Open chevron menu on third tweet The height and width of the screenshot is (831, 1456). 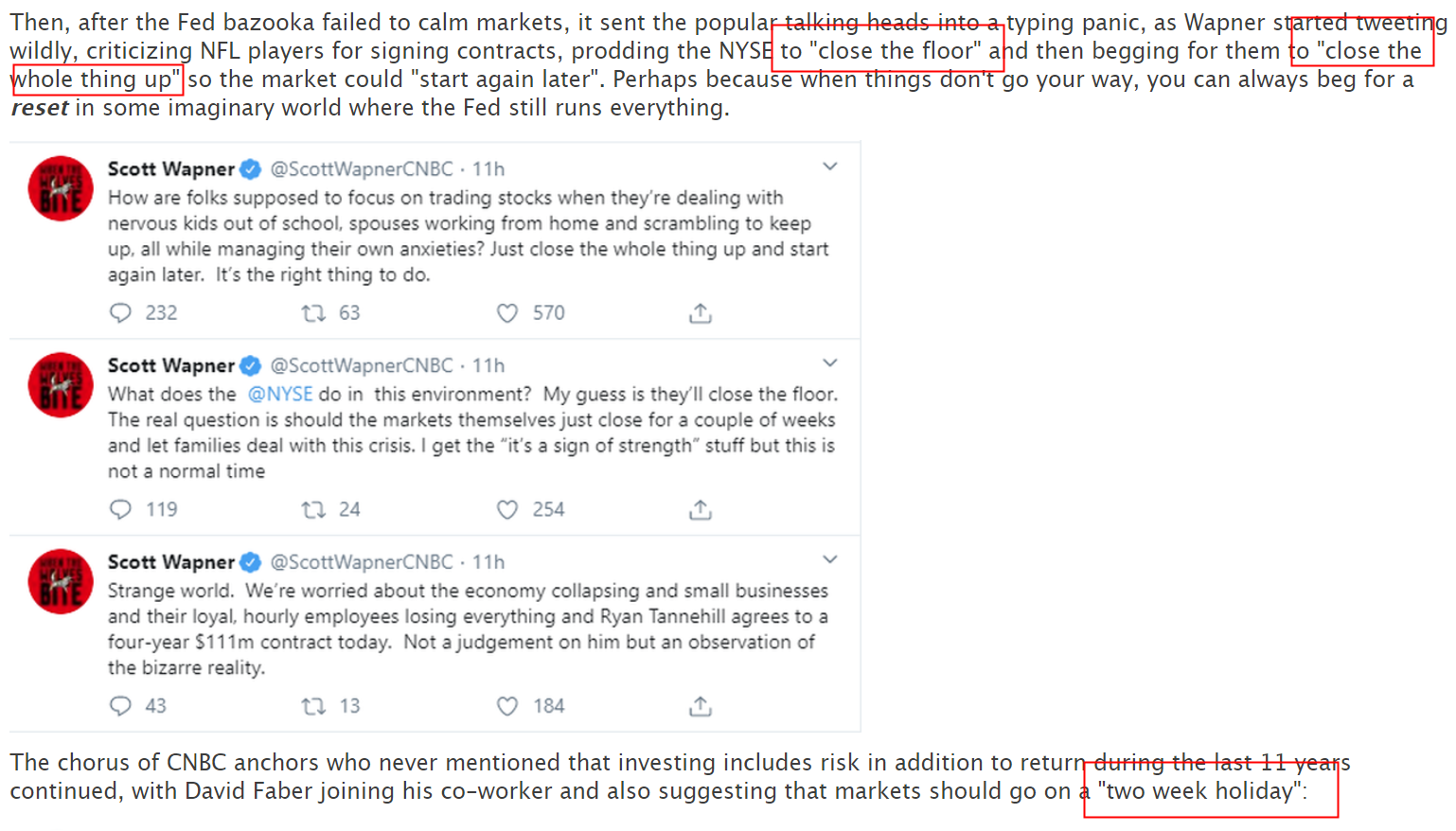coord(830,559)
